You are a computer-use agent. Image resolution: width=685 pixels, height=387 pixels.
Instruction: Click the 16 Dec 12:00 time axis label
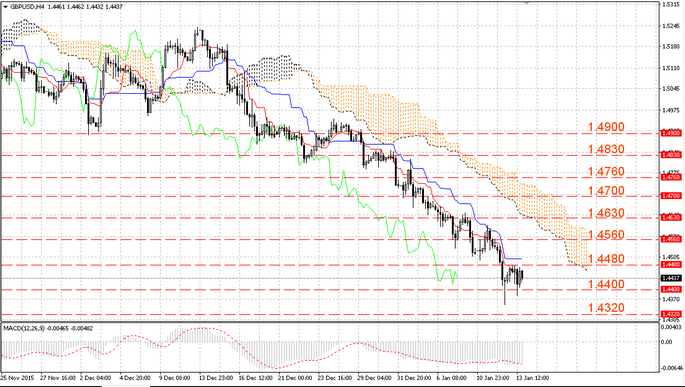pos(255,378)
